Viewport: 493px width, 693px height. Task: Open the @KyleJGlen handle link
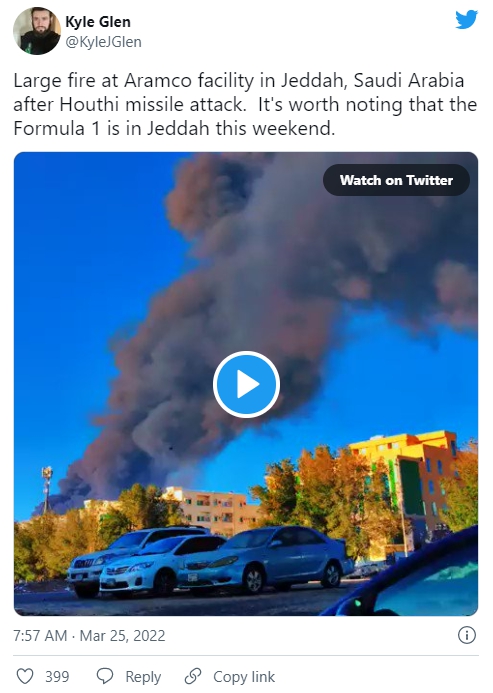click(x=103, y=42)
